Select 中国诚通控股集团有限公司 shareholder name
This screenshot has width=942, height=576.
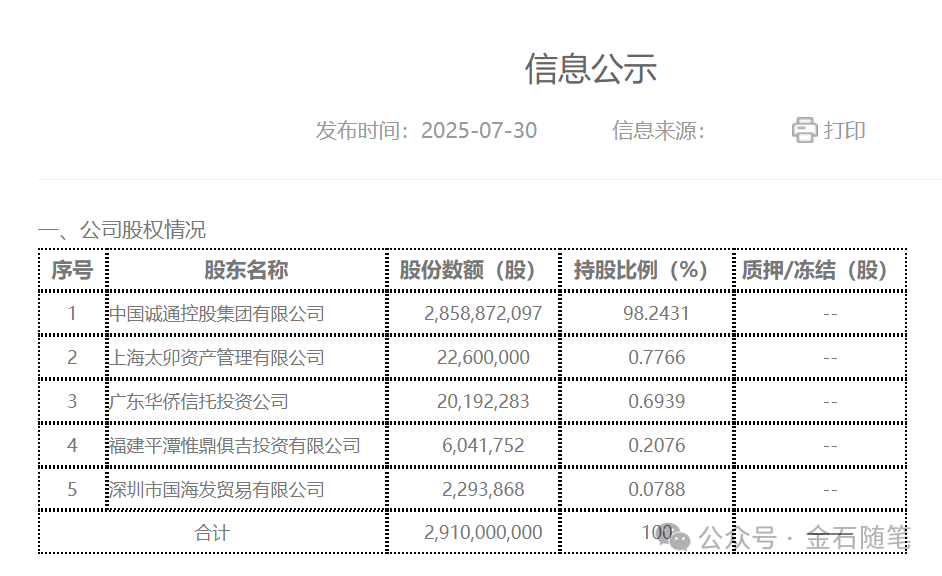pos(217,314)
